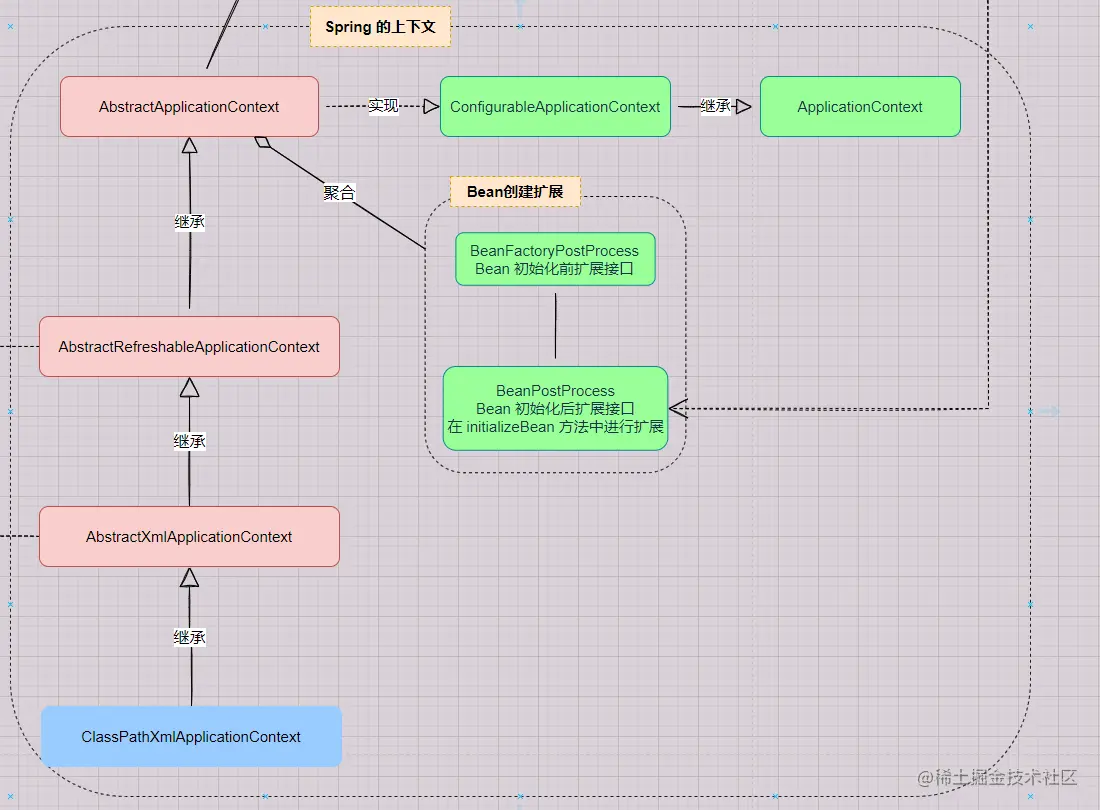Screen dimensions: 1100x810
Task: Click the '实现' edge label
Action: (383, 106)
